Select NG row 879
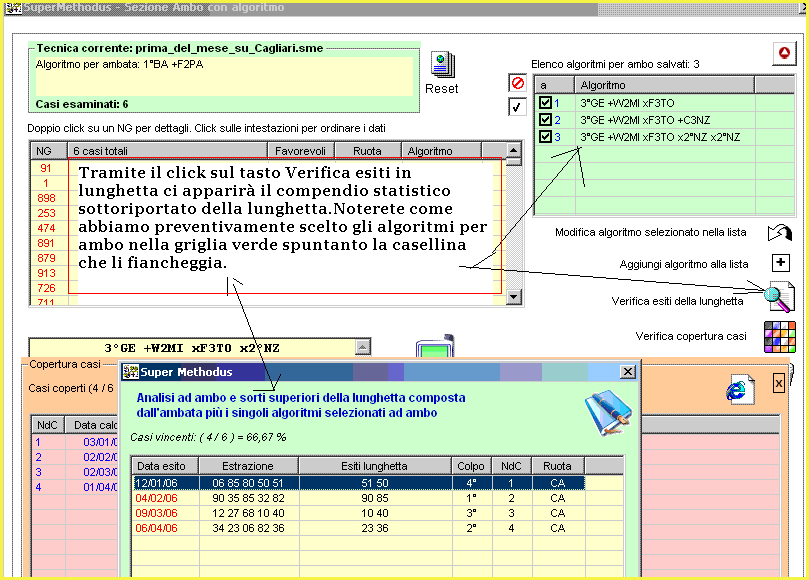This screenshot has height=580, width=809. (46, 258)
